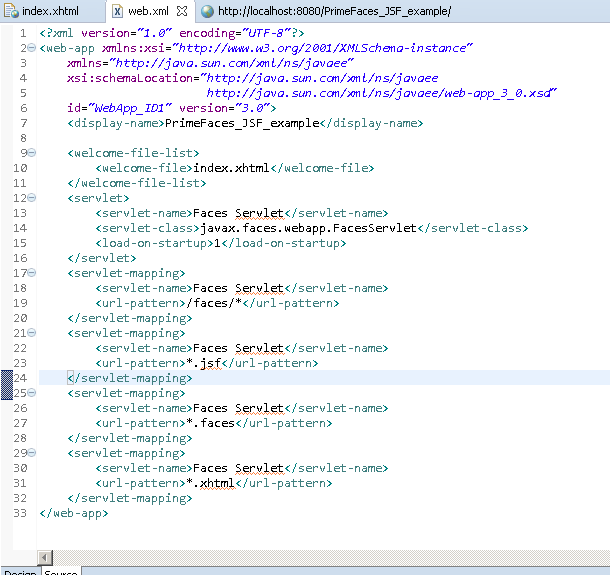610x575 pixels.
Task: Click the globe browser tab icon
Action: coord(207,11)
